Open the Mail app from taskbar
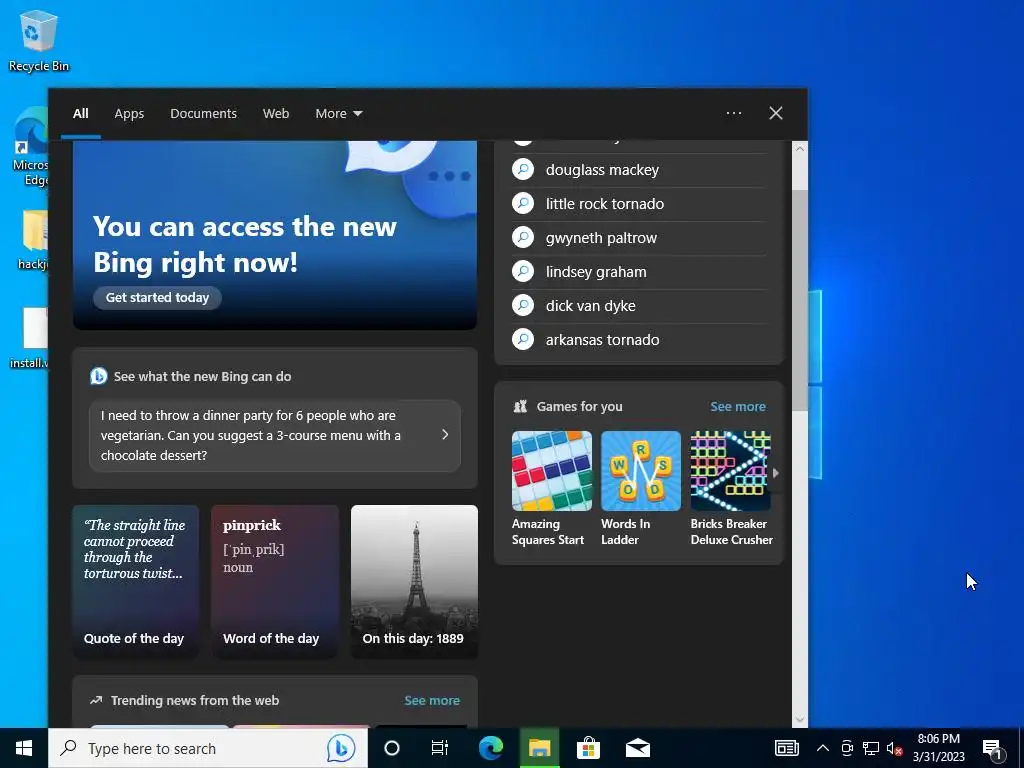This screenshot has width=1024, height=768. (638, 748)
